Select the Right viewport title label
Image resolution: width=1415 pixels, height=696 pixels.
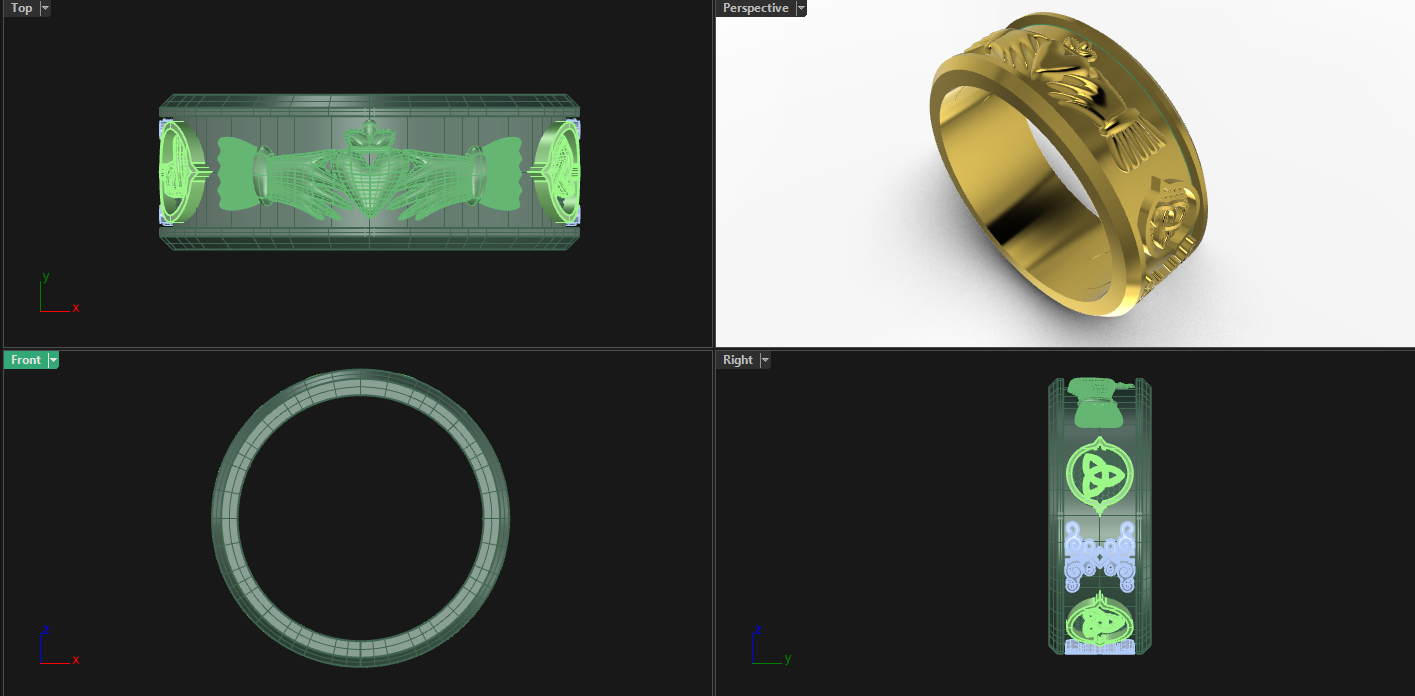click(737, 360)
